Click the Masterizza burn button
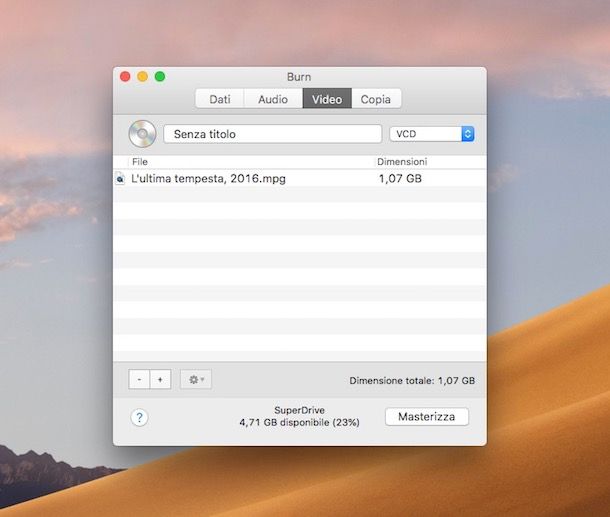The height and width of the screenshot is (517, 610). (x=427, y=417)
